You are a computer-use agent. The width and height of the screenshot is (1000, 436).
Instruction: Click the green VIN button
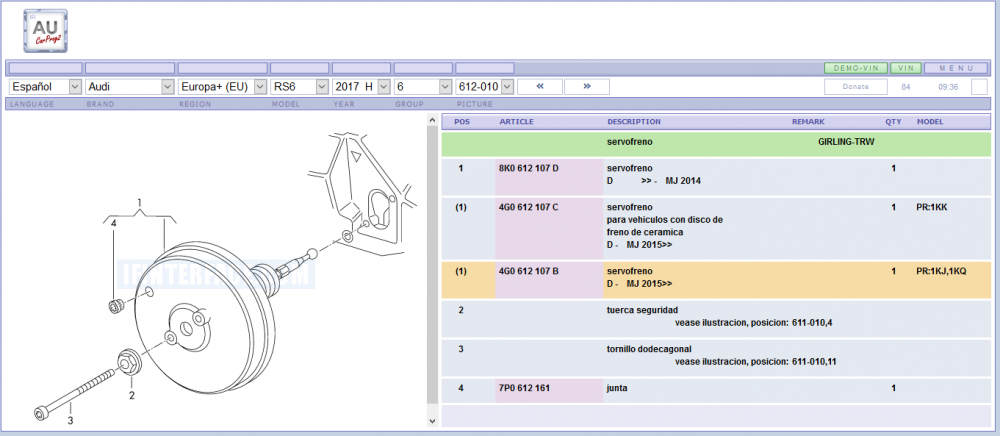906,68
